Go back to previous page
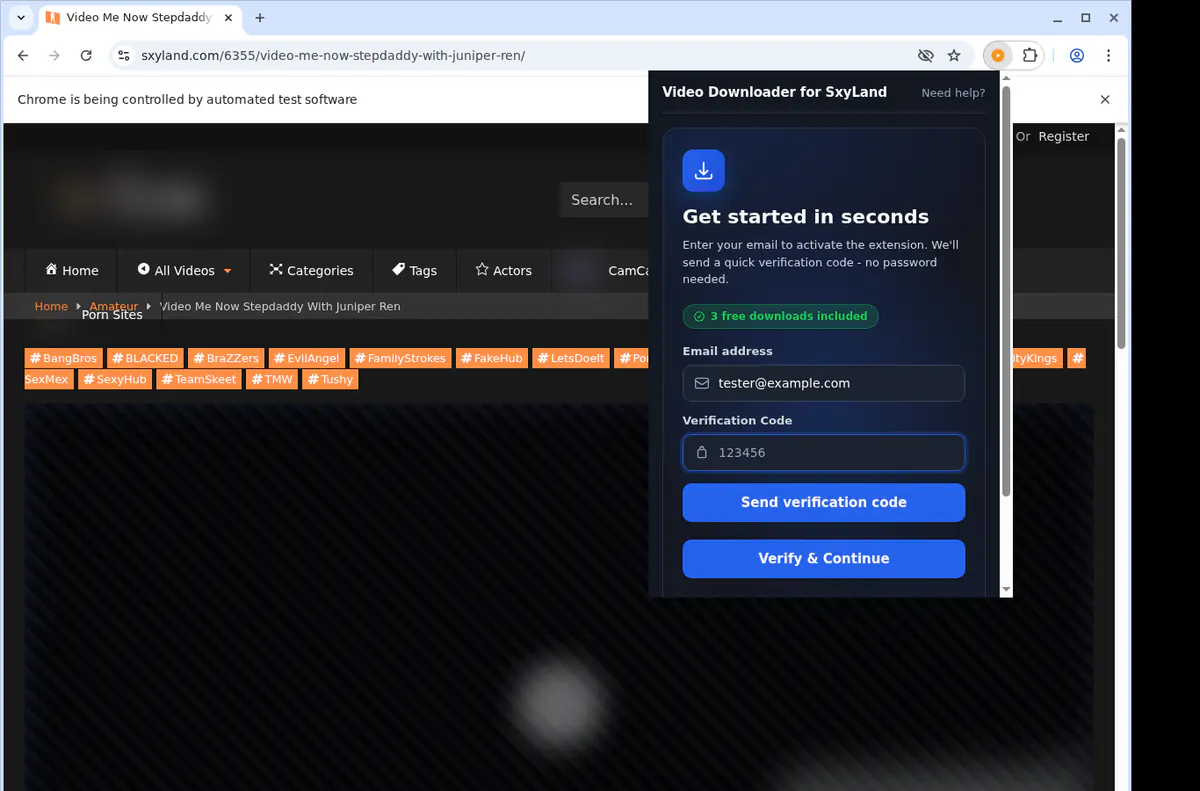Image resolution: width=1200 pixels, height=791 pixels. [23, 56]
